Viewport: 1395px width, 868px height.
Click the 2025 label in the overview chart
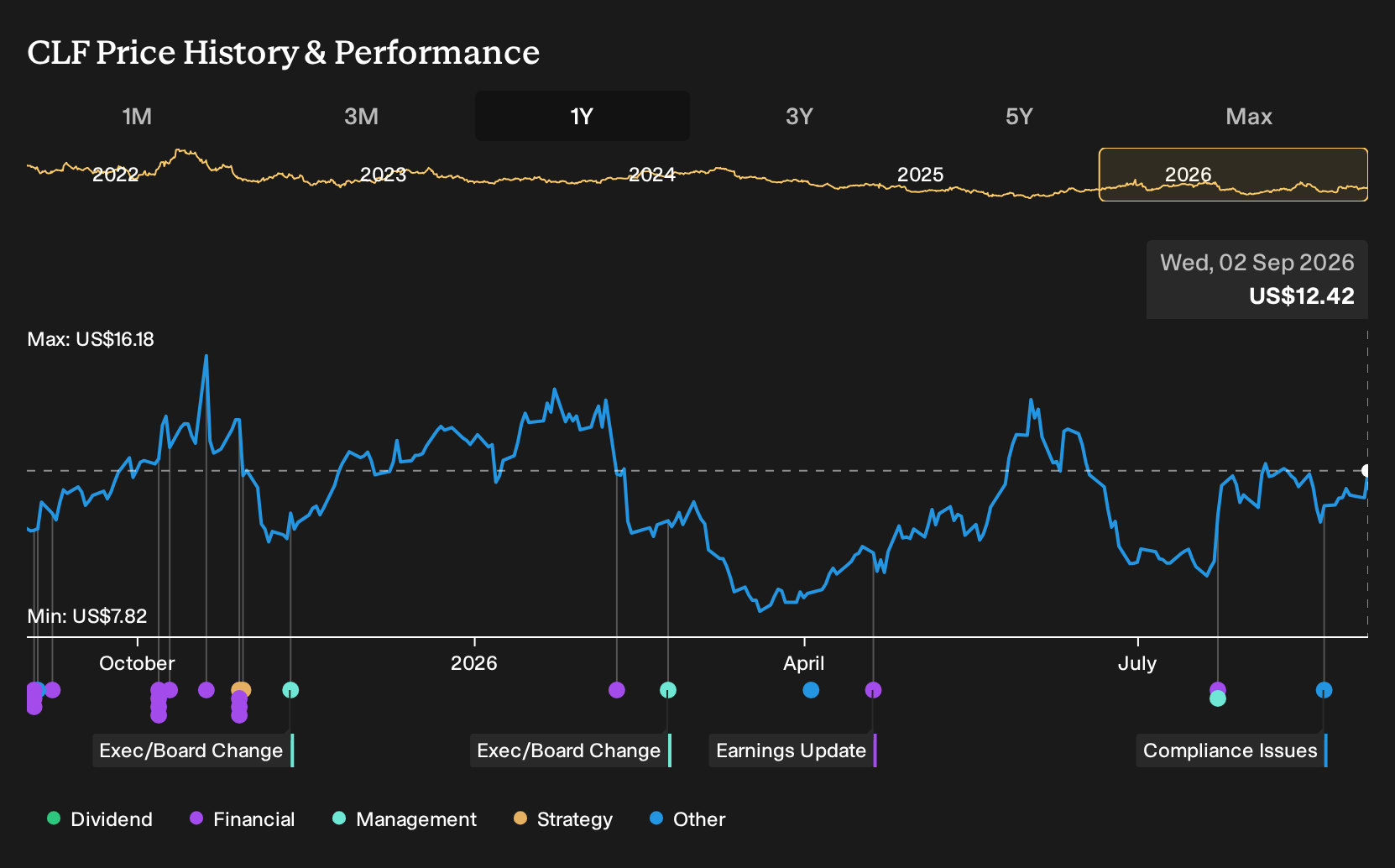point(921,175)
